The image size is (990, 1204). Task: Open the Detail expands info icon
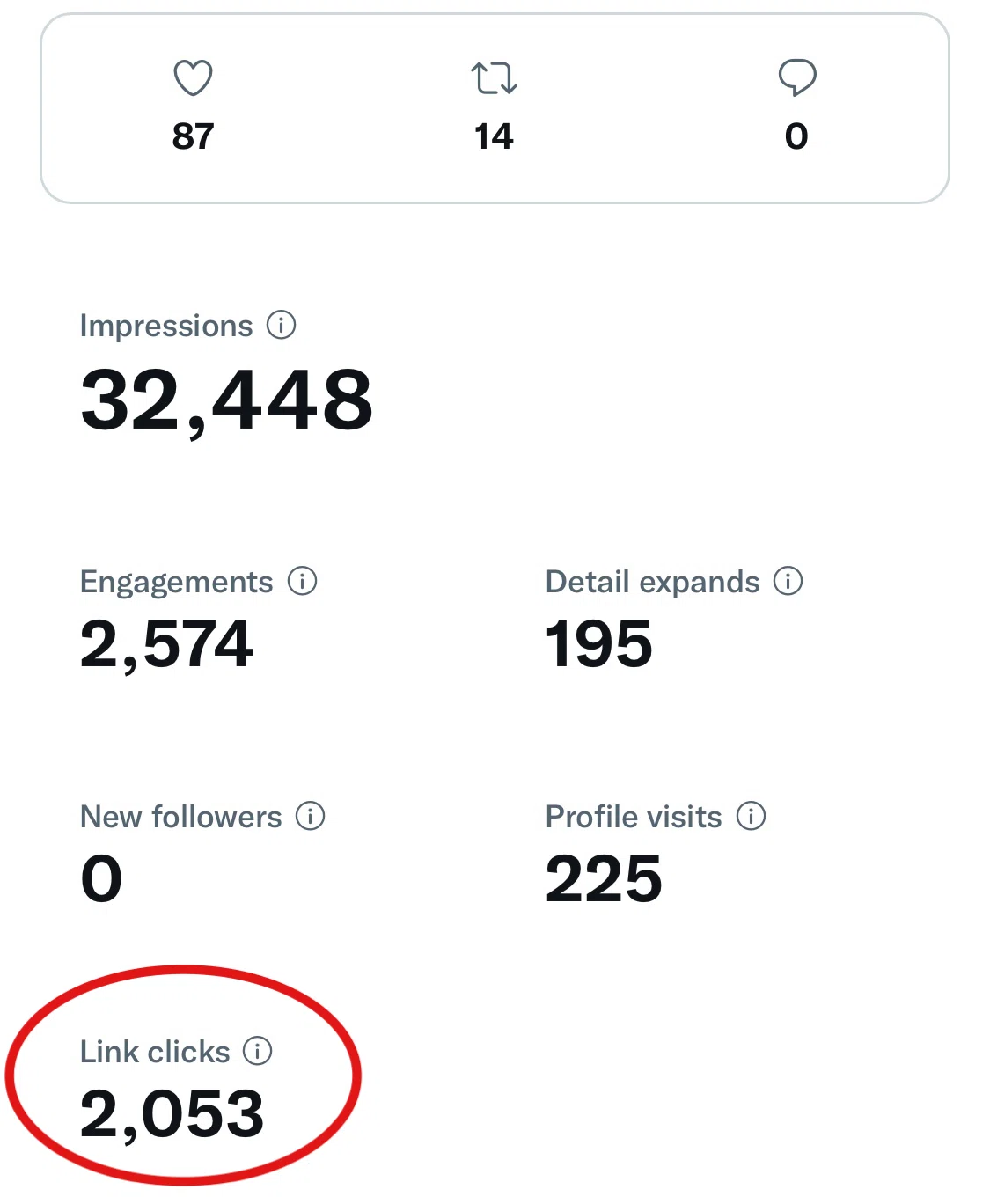click(x=788, y=581)
